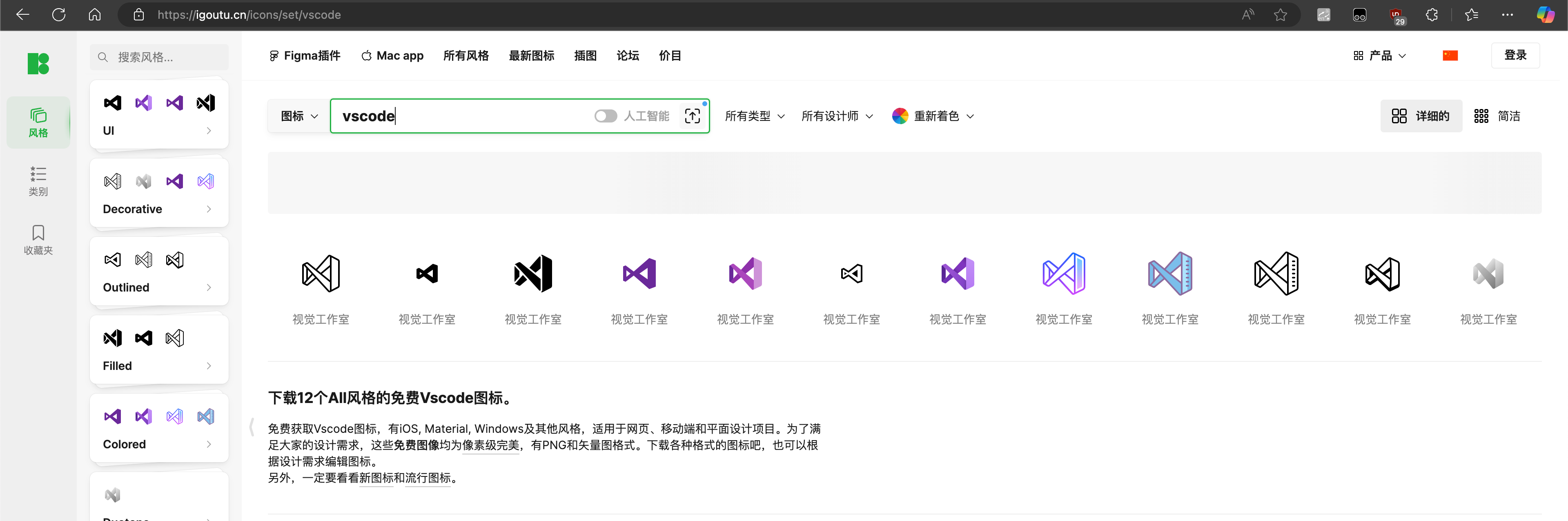Open the 所有风格 menu item
The height and width of the screenshot is (521, 1568).
465,56
